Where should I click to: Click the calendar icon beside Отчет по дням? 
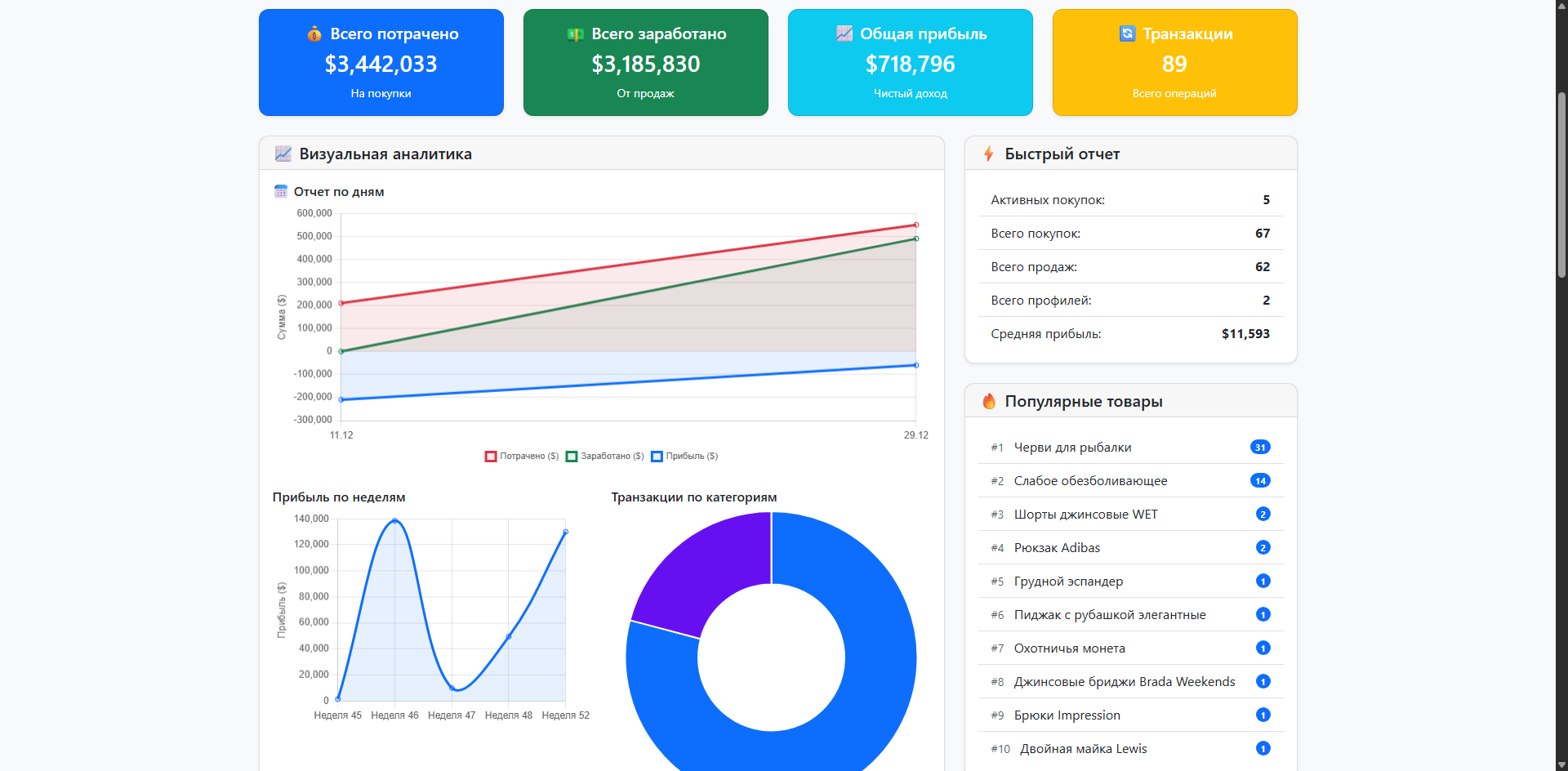pyautogui.click(x=281, y=191)
